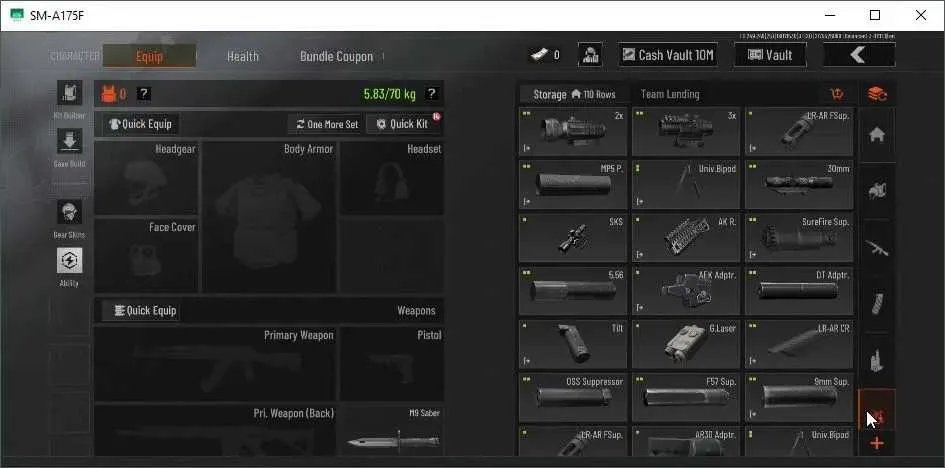Select the rifle category filter icon
Screen dimensions: 945x468
(x=877, y=248)
